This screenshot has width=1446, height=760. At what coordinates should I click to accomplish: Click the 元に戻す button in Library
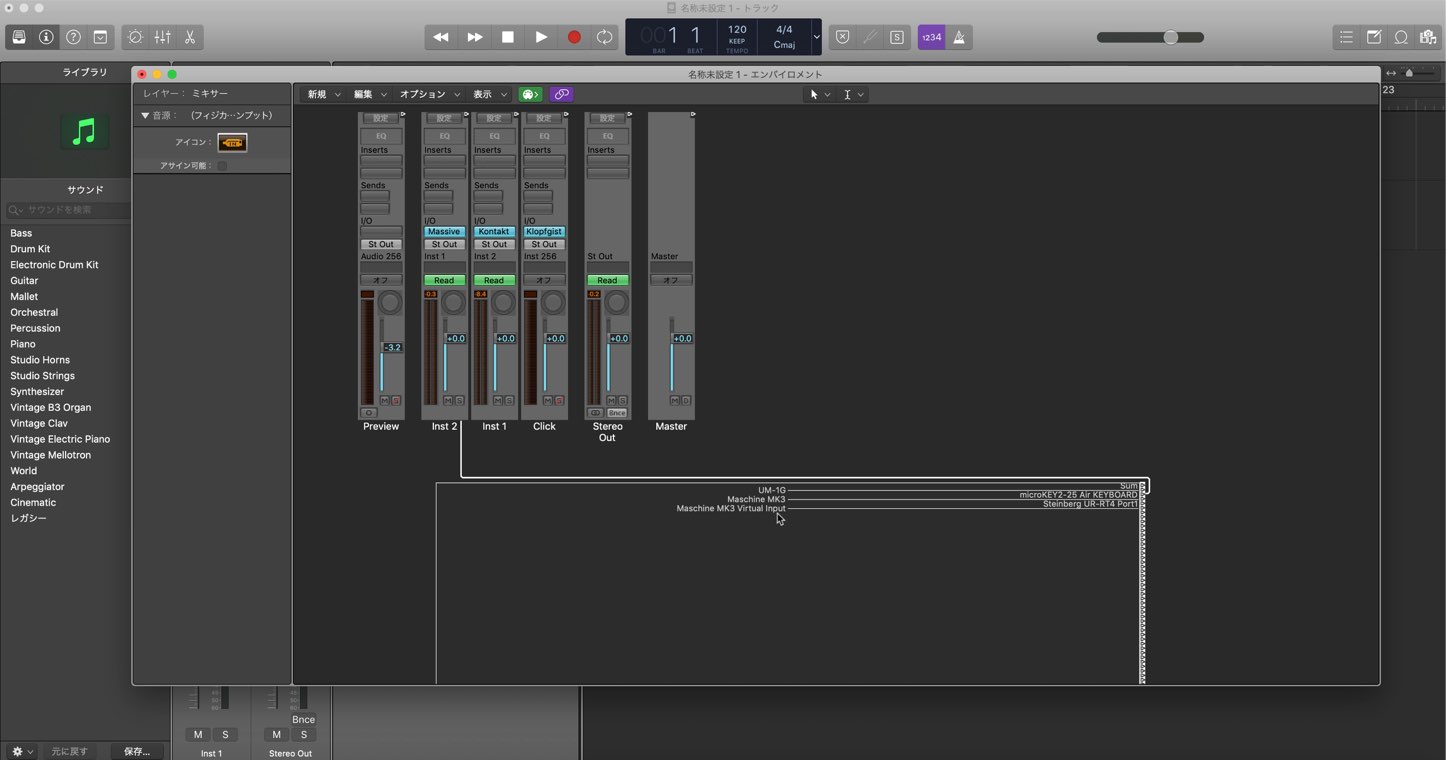(70, 751)
